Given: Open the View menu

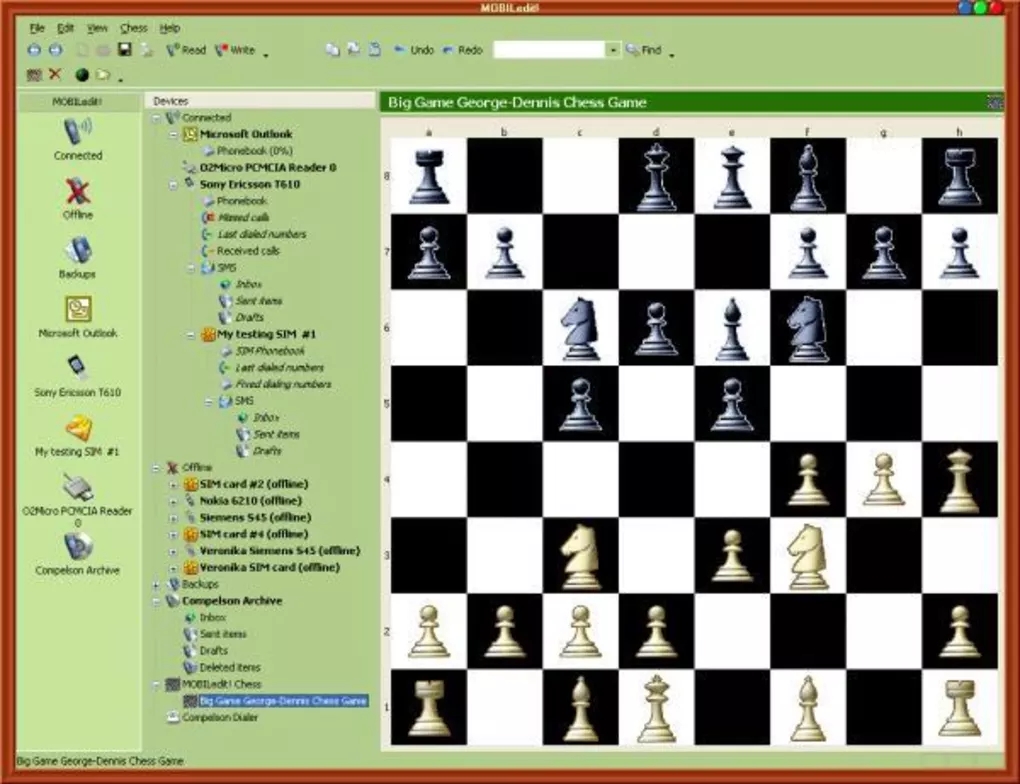Looking at the screenshot, I should (x=97, y=28).
